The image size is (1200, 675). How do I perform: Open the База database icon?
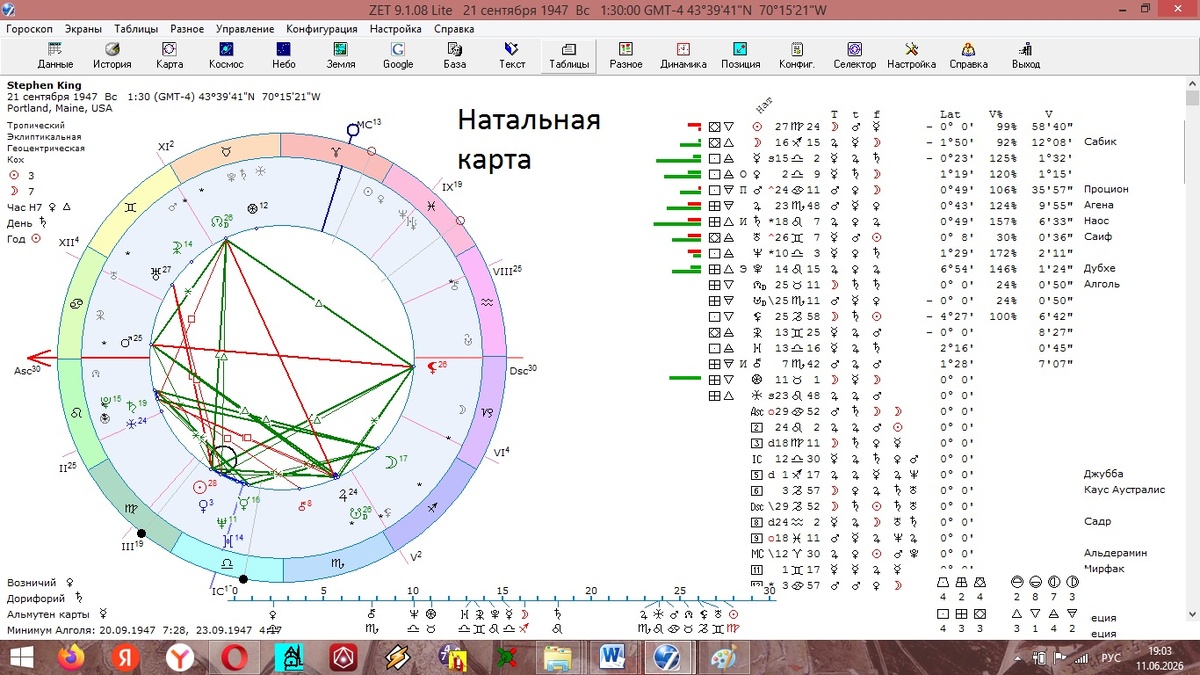click(455, 55)
